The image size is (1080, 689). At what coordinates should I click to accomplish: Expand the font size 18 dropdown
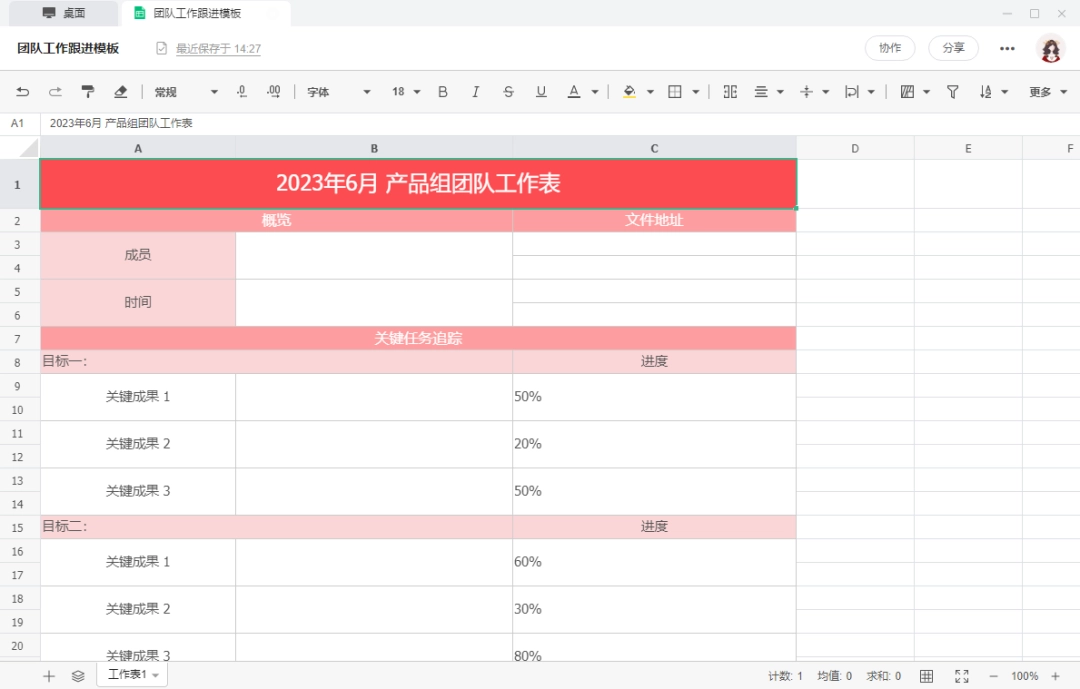(412, 91)
